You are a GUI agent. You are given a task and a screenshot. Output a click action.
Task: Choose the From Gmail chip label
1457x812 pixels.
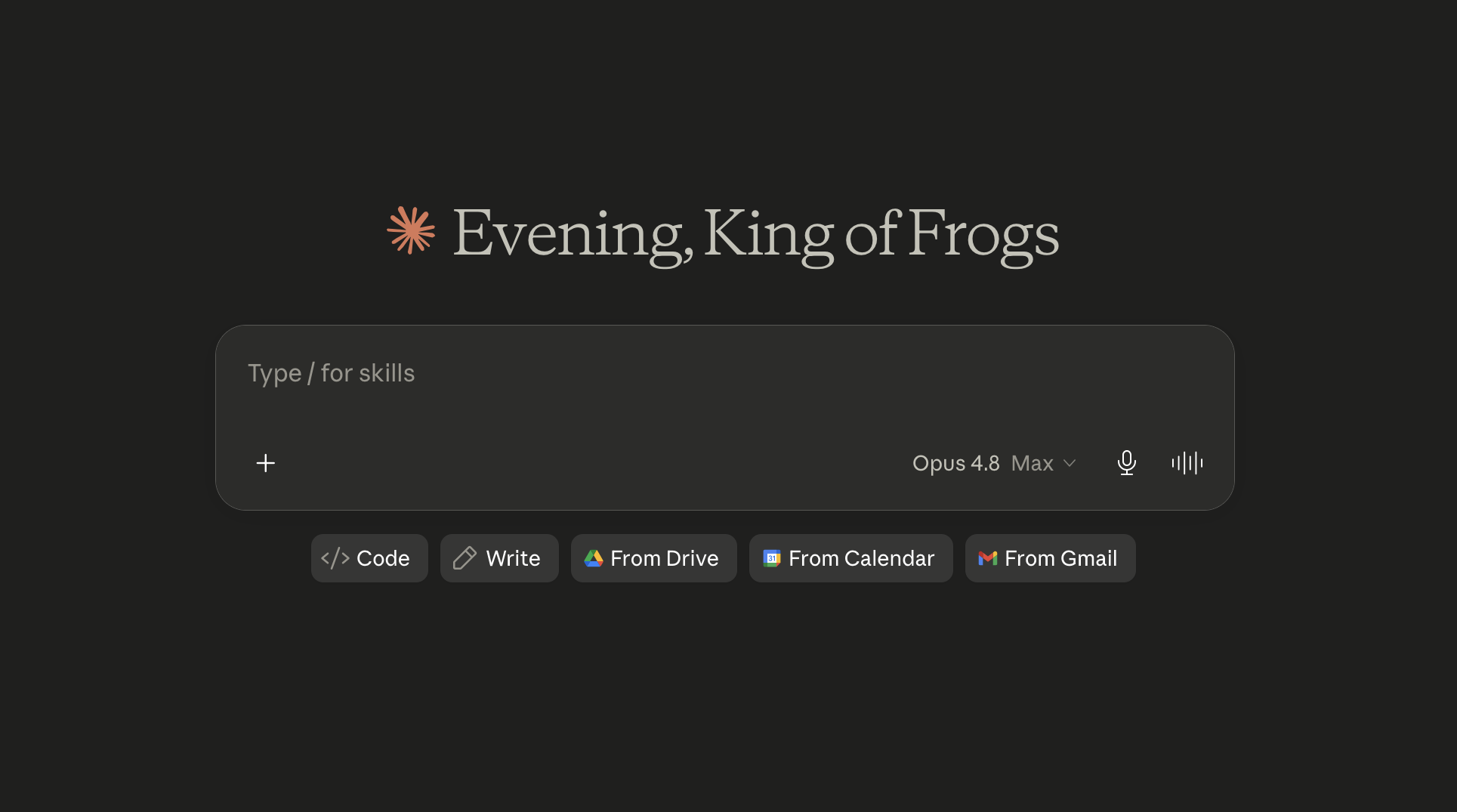(1060, 558)
